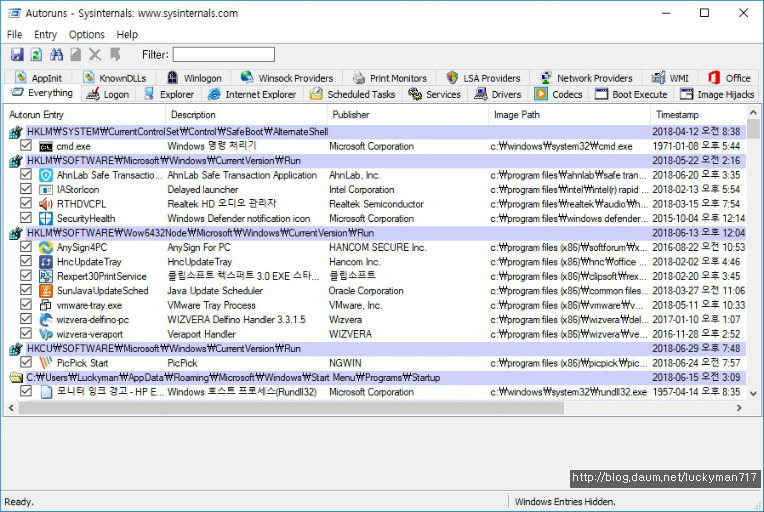Click the RTHDVCPL speaker icon
Image resolution: width=764 pixels, height=512 pixels.
pyautogui.click(x=46, y=204)
